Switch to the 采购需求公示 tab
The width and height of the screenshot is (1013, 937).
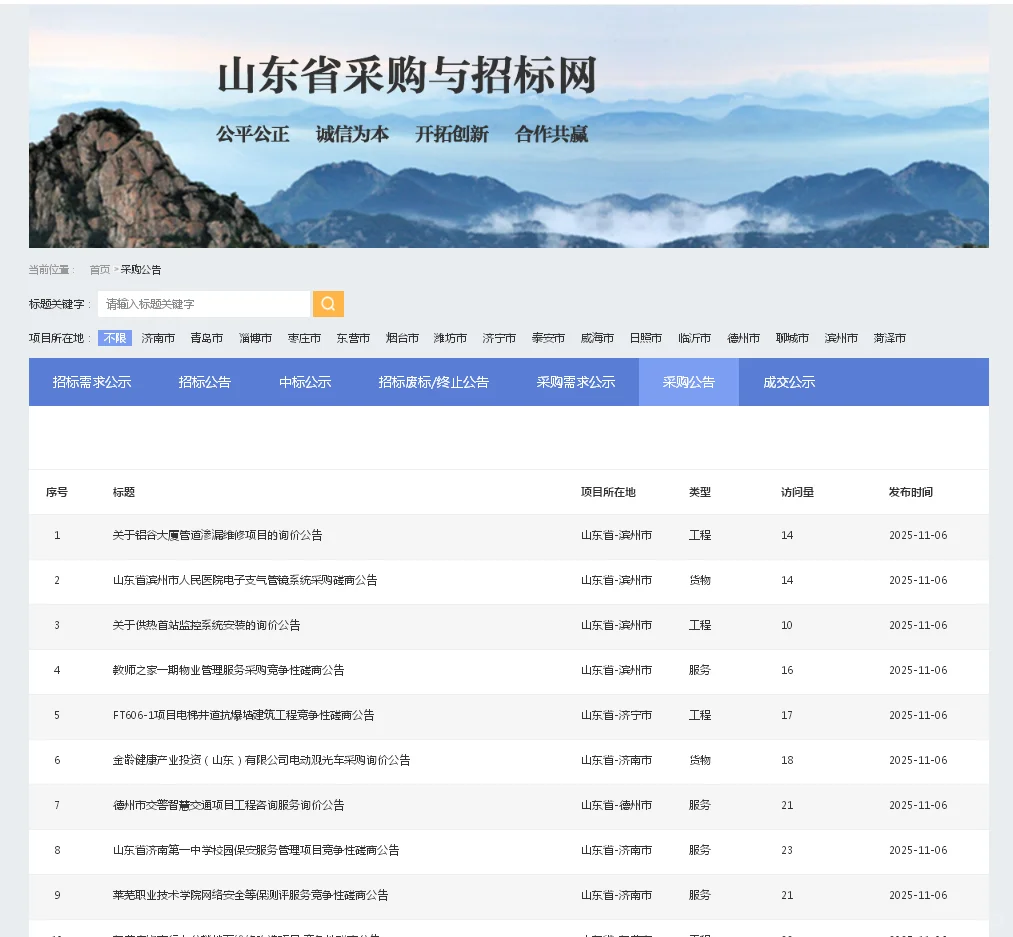pos(576,381)
